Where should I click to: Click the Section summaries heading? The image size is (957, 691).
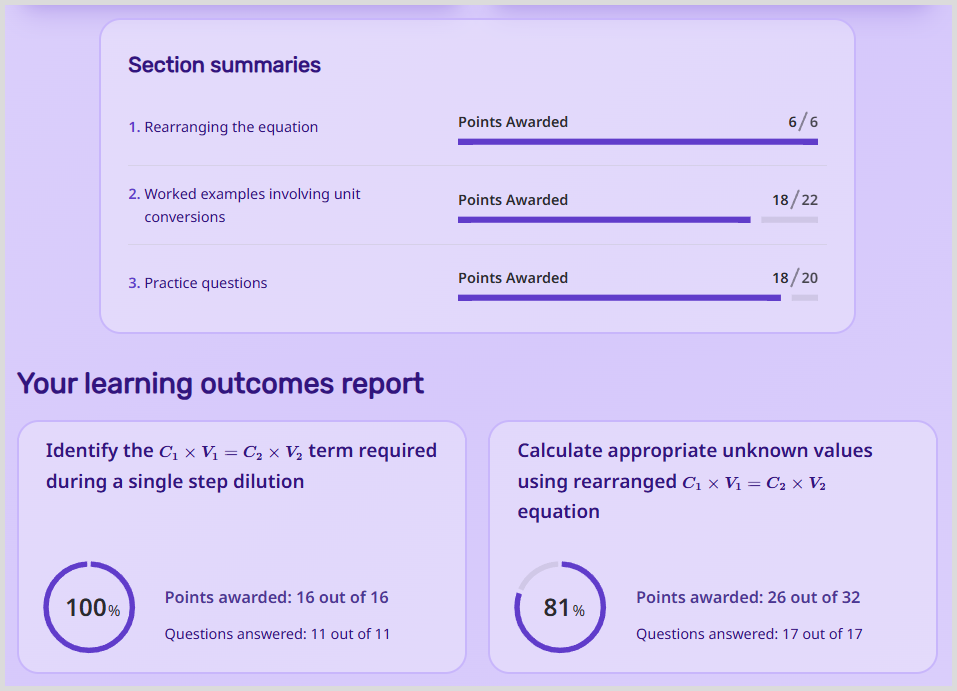pyautogui.click(x=224, y=65)
